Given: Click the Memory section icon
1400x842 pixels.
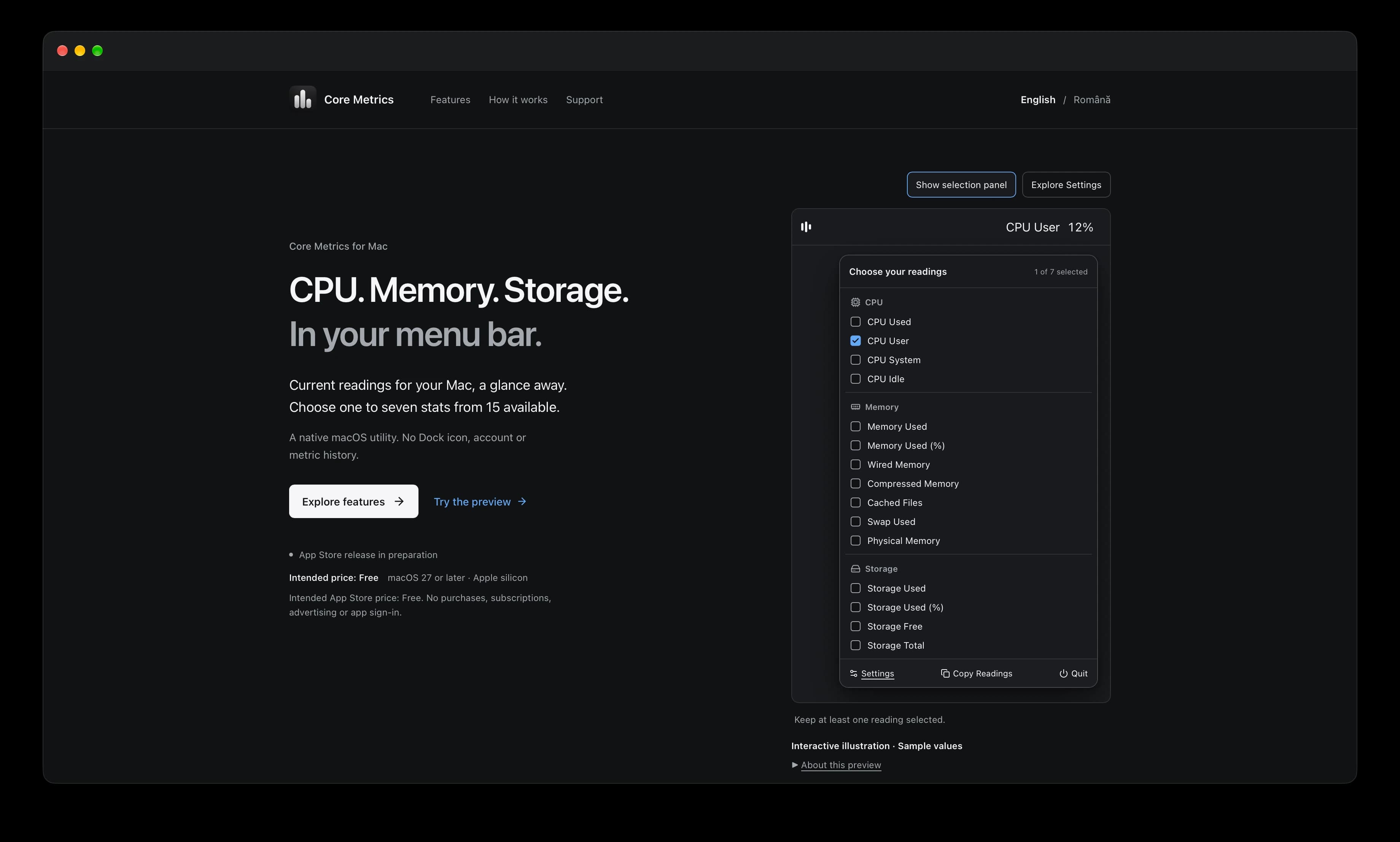Looking at the screenshot, I should click(x=855, y=407).
